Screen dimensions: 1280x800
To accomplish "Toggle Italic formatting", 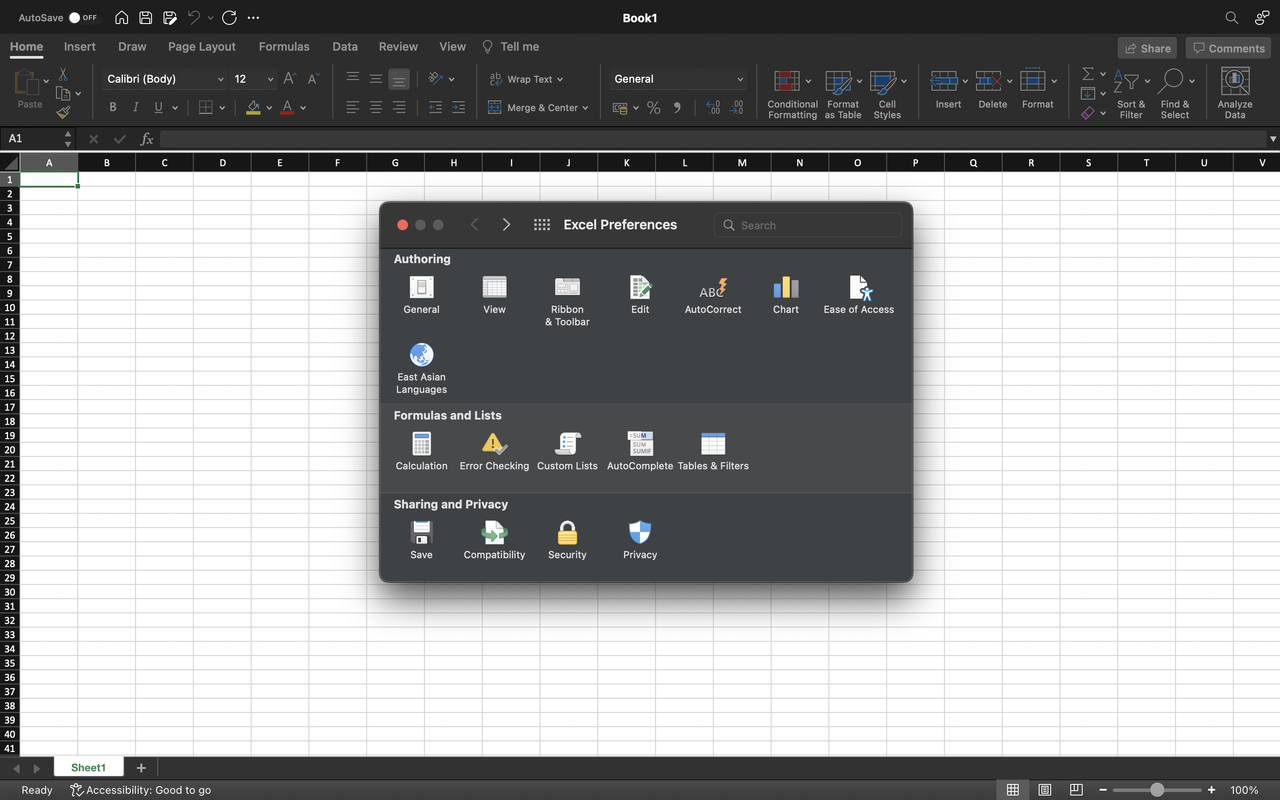I will pos(136,107).
